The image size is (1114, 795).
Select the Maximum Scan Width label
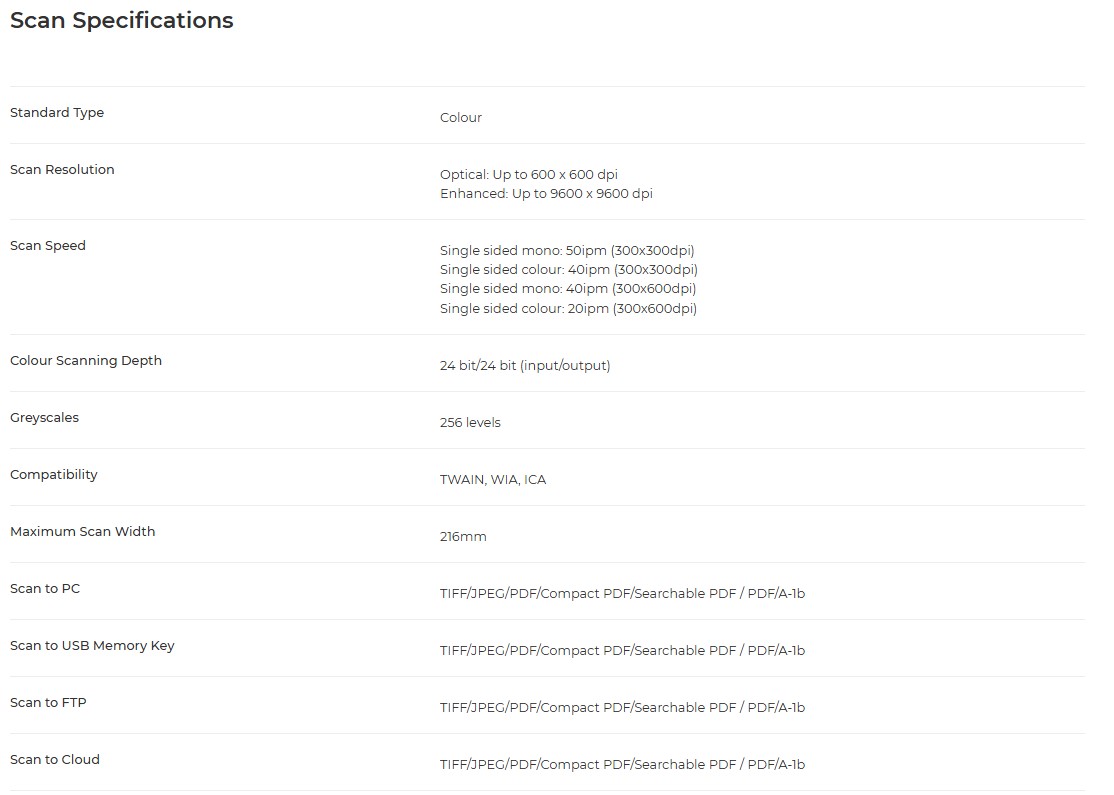coord(82,531)
